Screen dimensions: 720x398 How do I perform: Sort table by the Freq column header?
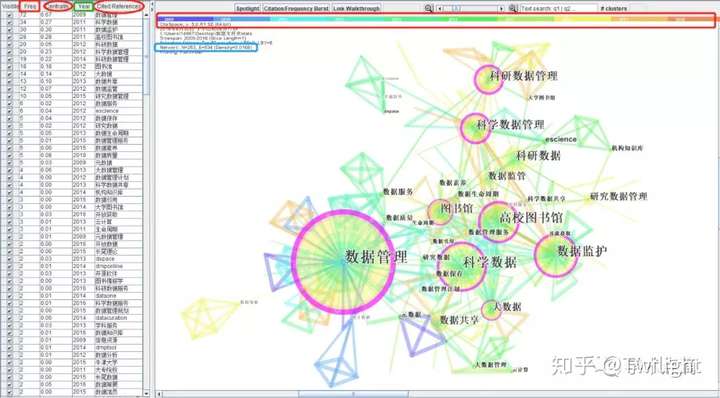(x=30, y=6)
